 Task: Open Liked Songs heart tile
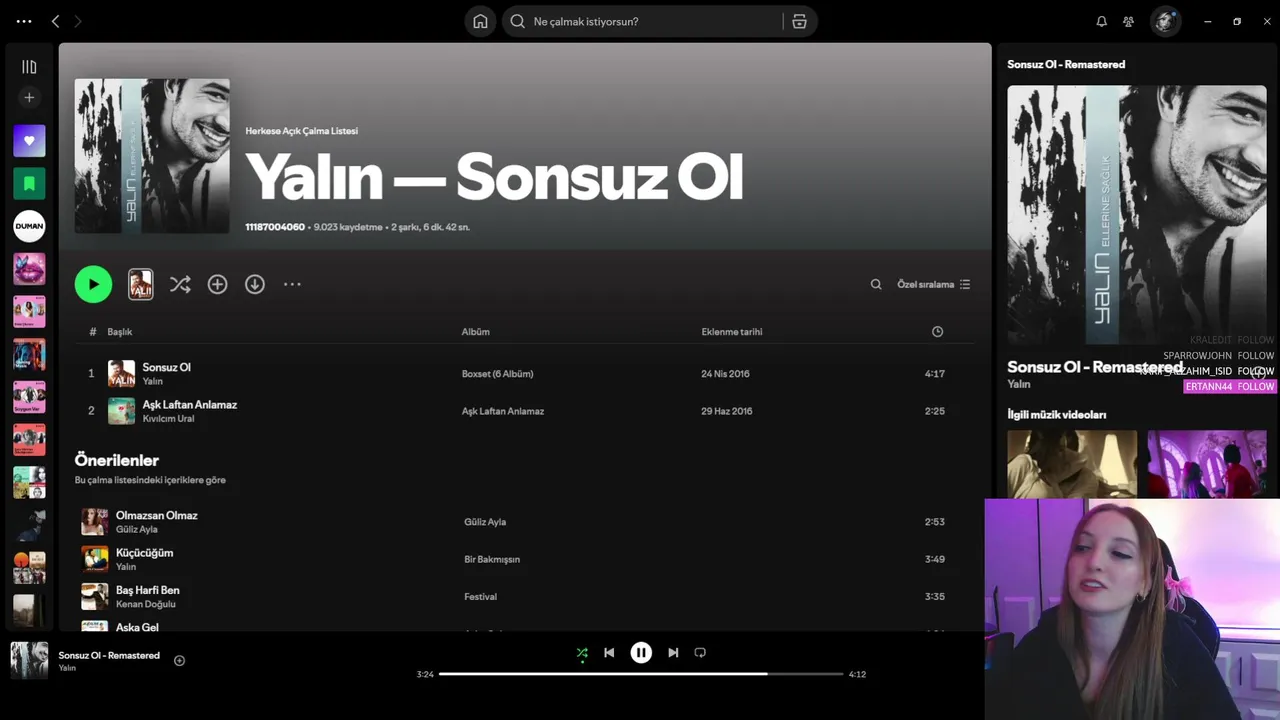29,141
